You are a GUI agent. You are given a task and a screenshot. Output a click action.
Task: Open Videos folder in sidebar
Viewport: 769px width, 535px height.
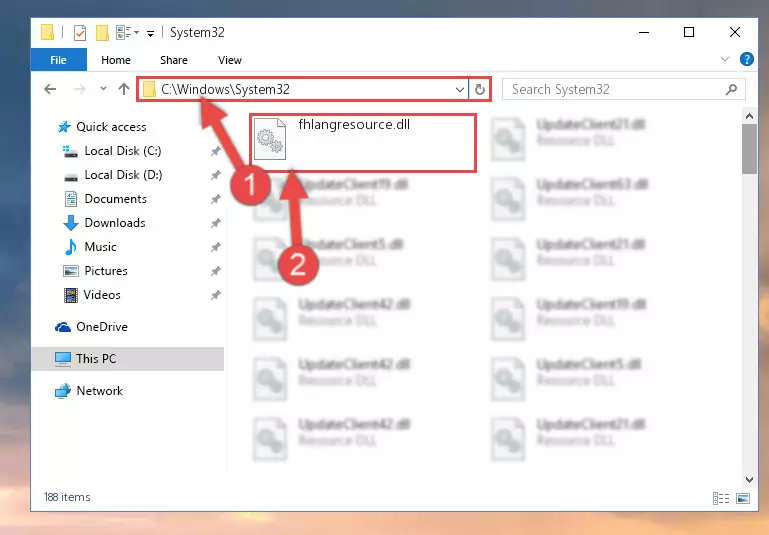(x=92, y=295)
